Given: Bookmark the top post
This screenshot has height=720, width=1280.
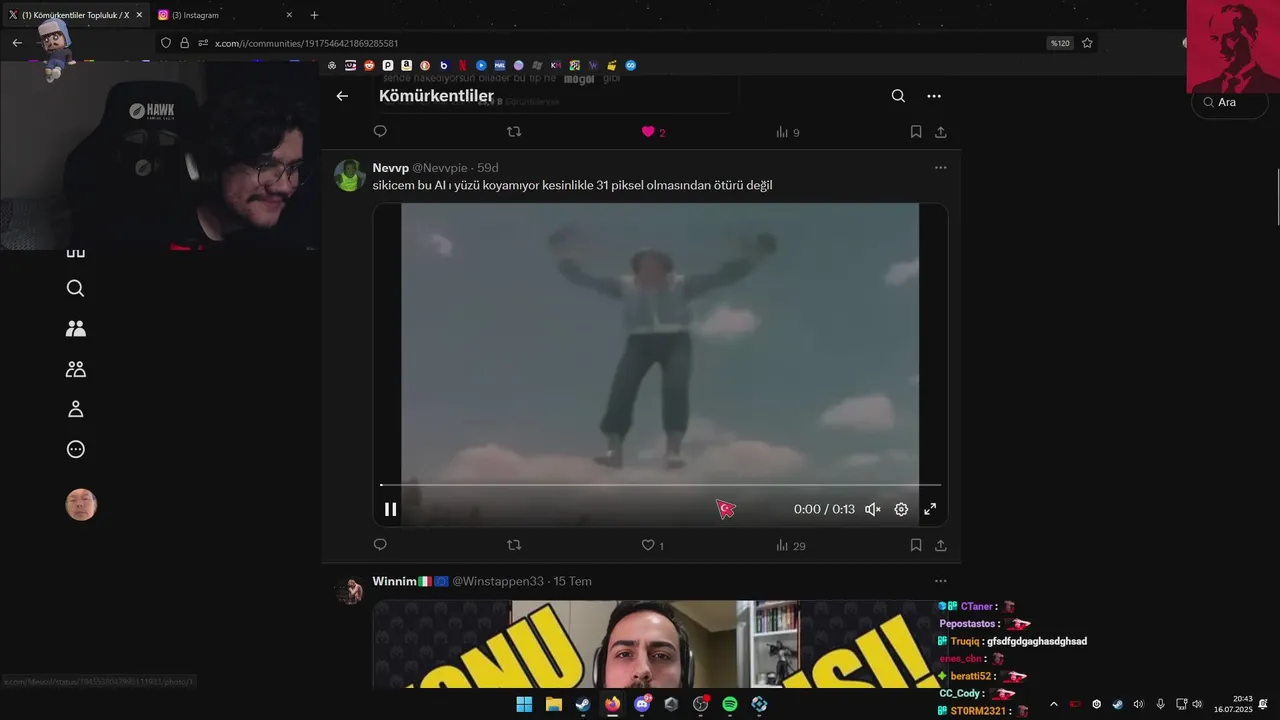Looking at the screenshot, I should 916,132.
